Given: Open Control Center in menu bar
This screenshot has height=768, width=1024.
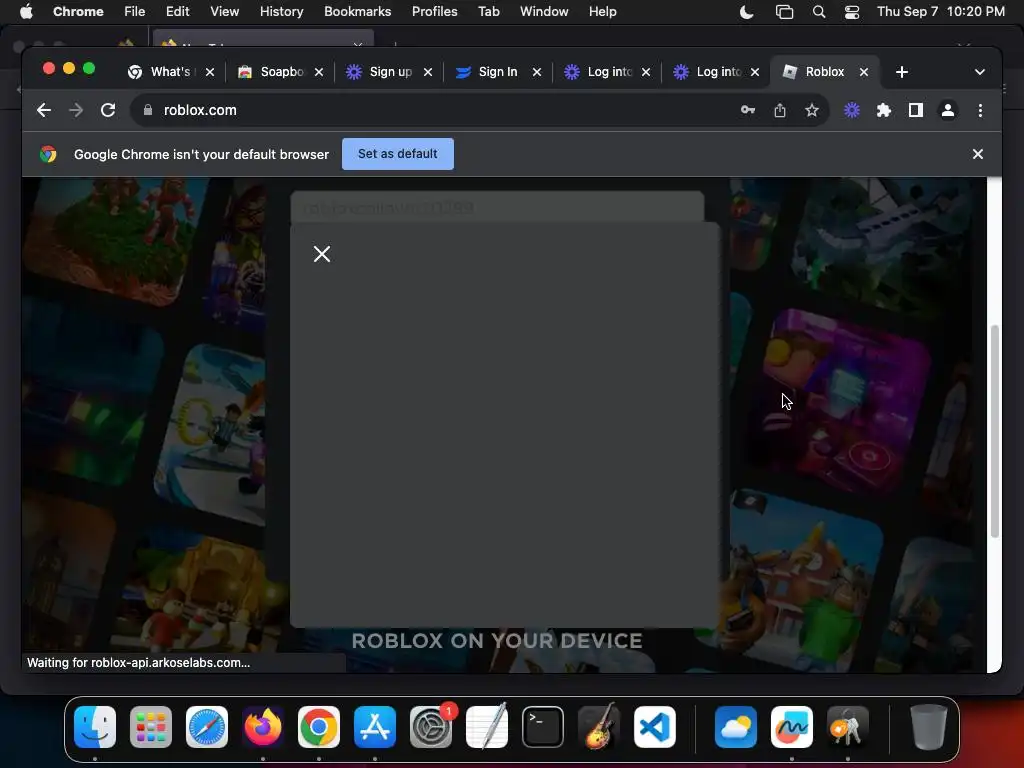Looking at the screenshot, I should coord(852,12).
